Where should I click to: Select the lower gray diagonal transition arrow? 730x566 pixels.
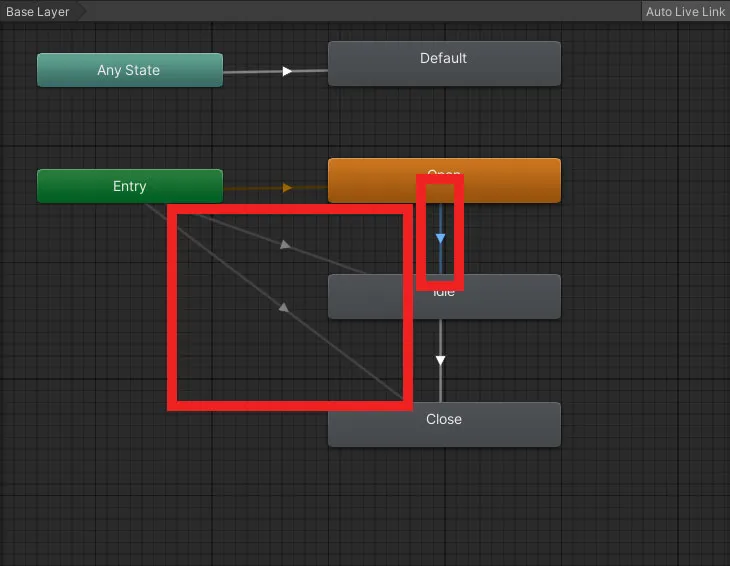coord(283,308)
